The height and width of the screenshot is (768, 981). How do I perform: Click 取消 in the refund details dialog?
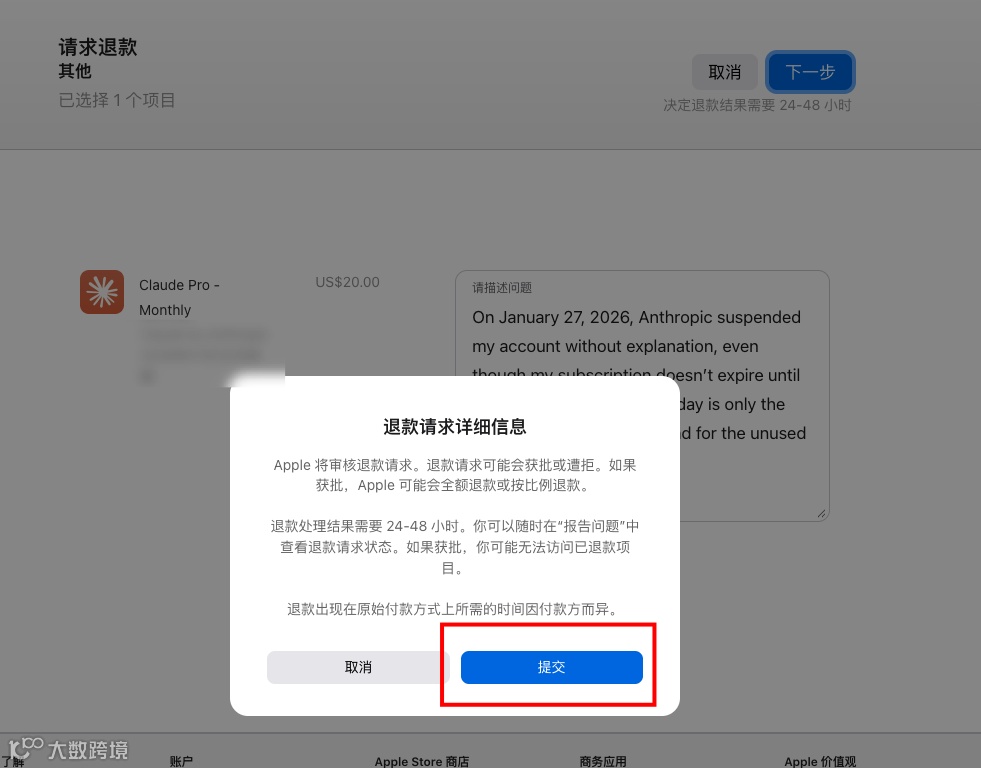(358, 667)
